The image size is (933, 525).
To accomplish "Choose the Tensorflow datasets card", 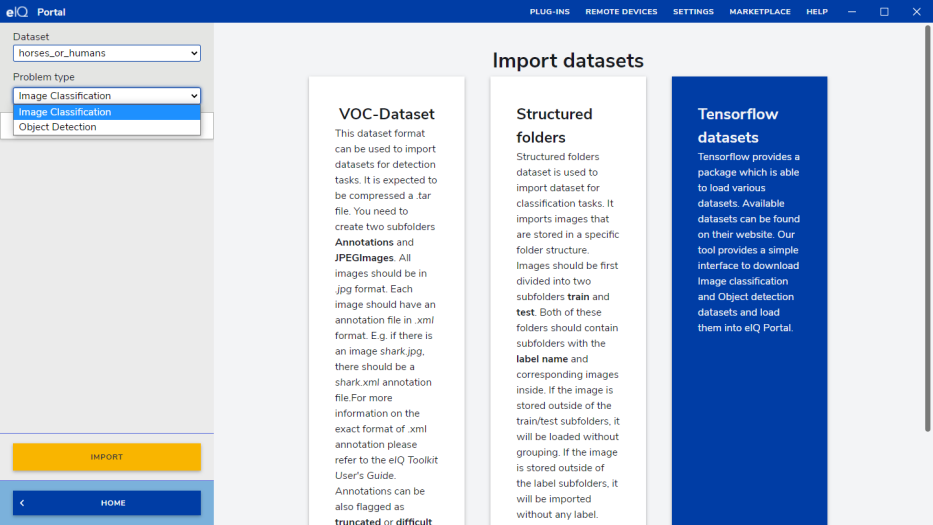I will pyautogui.click(x=749, y=300).
